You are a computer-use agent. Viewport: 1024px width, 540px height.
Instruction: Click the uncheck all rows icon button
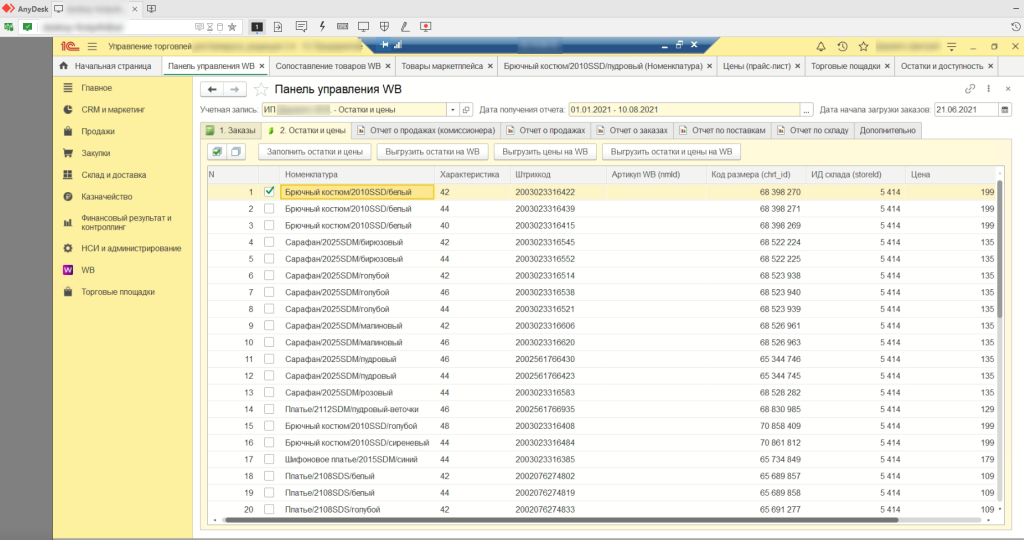tap(236, 152)
